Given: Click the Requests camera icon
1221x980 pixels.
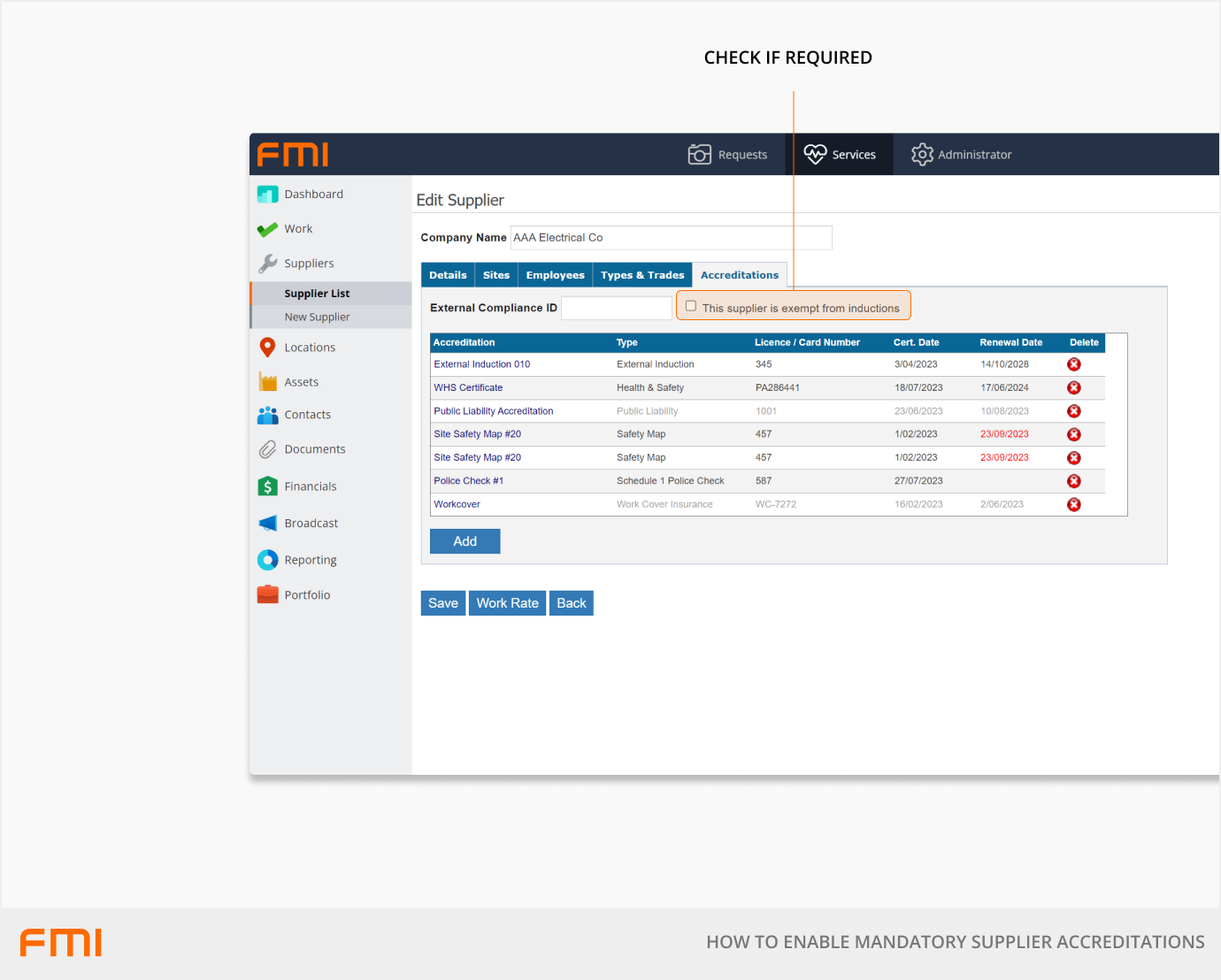Looking at the screenshot, I should pyautogui.click(x=699, y=155).
